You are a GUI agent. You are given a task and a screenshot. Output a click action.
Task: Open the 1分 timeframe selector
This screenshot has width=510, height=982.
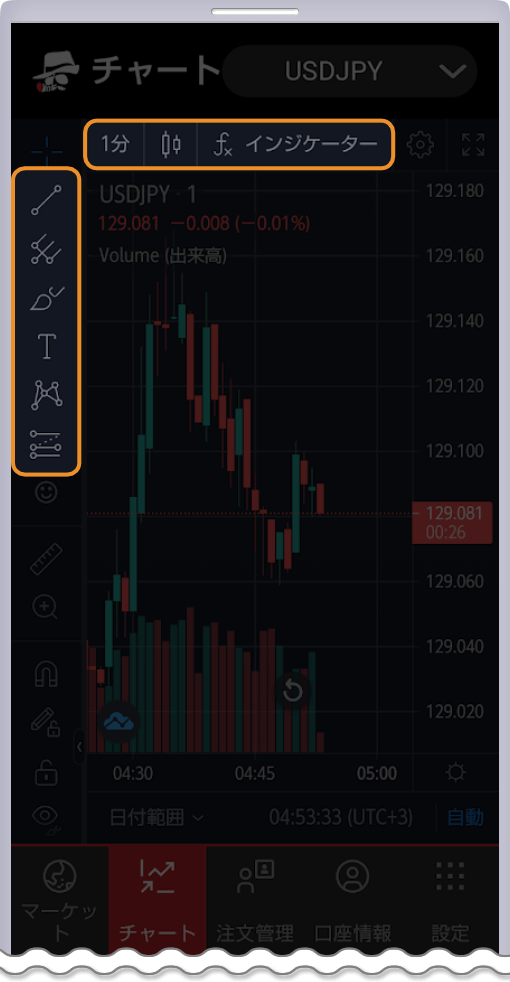[x=115, y=145]
